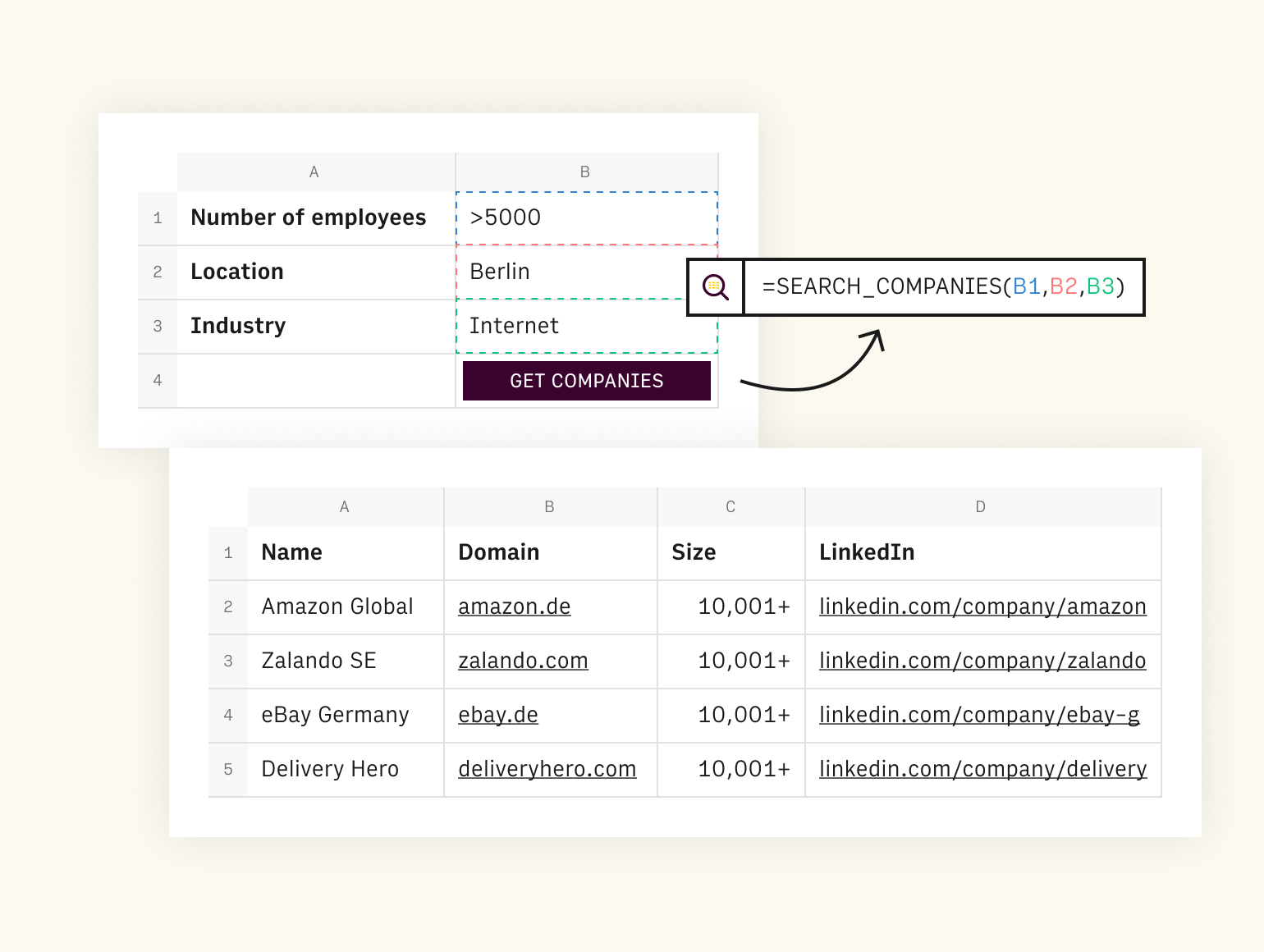Click the Name header cell
Viewport: 1264px width, 952px height.
click(x=346, y=553)
